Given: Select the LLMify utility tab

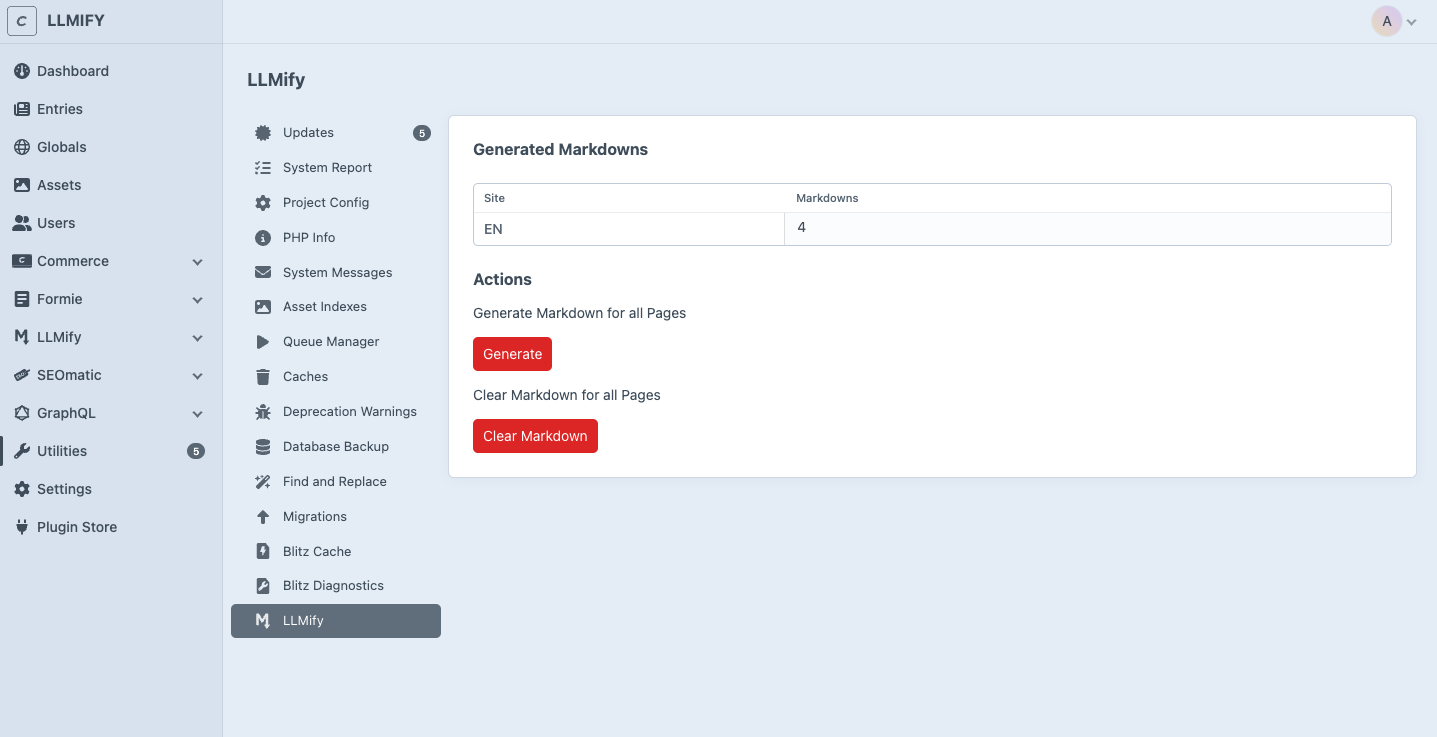Looking at the screenshot, I should [x=335, y=620].
